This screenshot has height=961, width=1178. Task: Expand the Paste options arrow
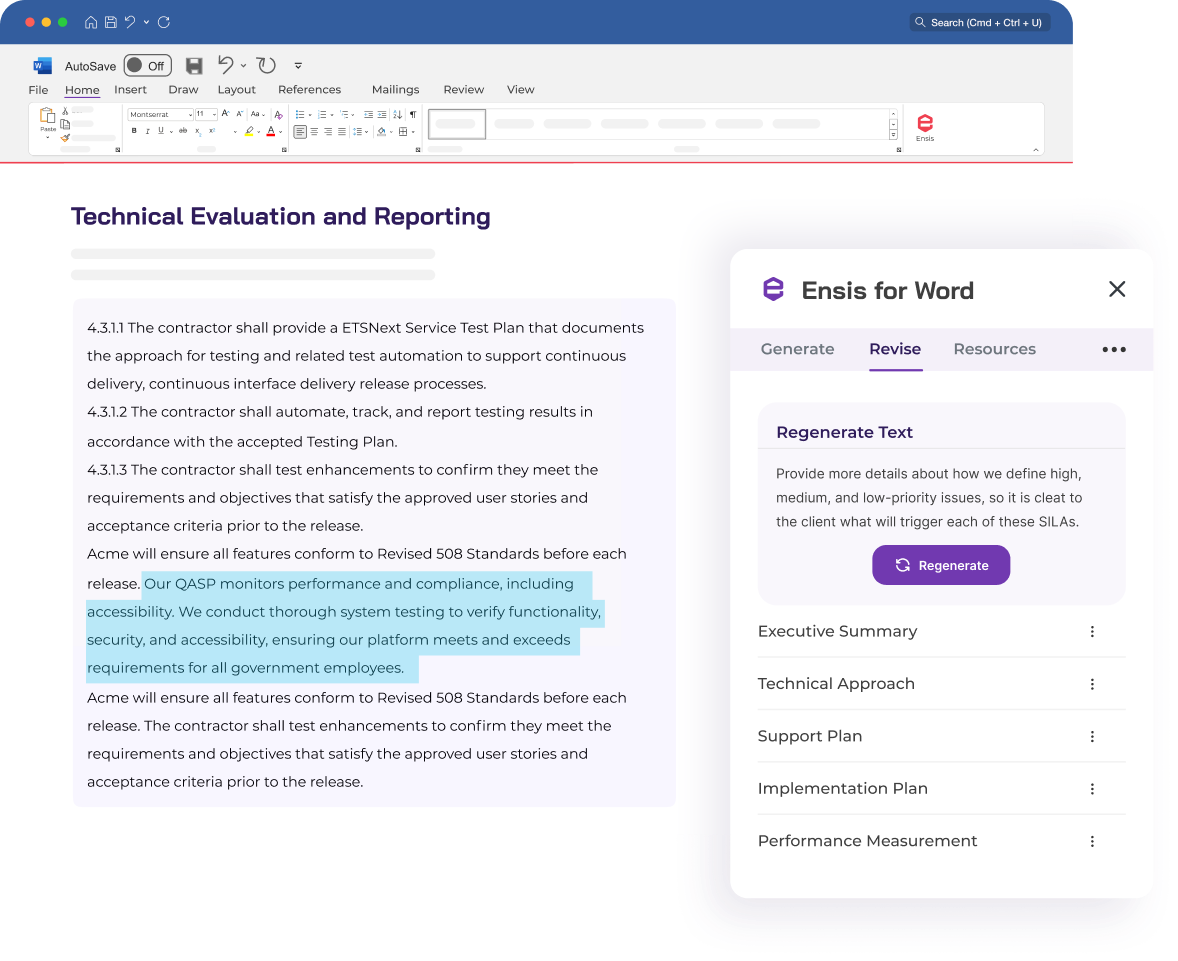tap(47, 138)
